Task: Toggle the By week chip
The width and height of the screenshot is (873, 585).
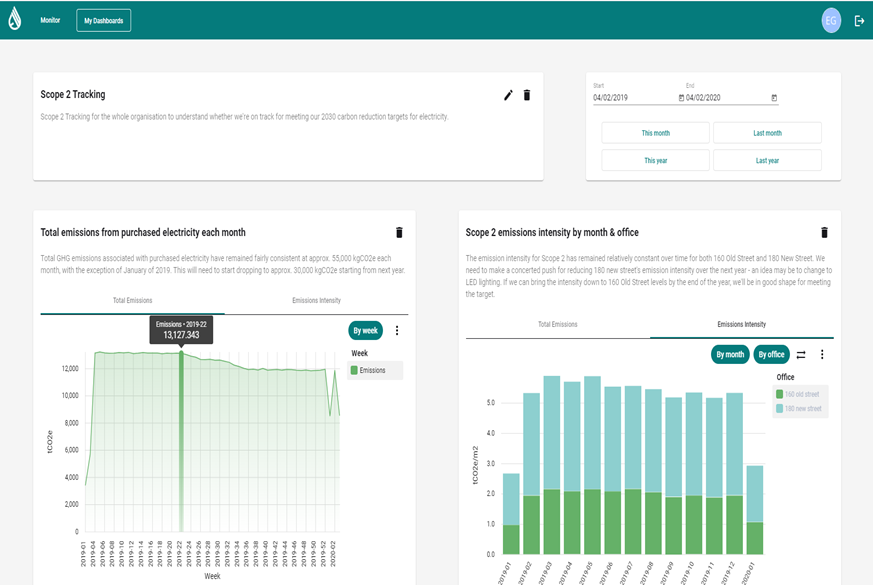Action: click(x=365, y=330)
